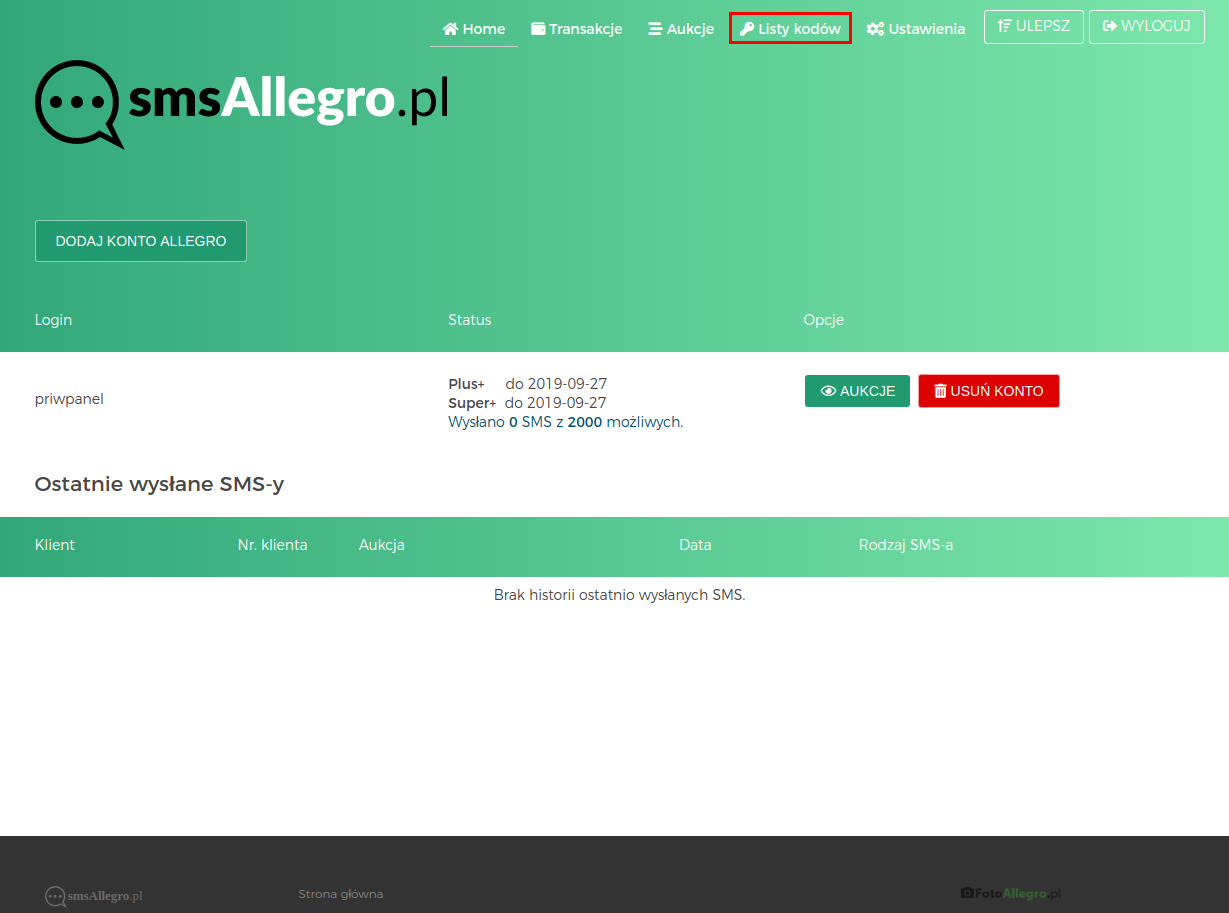
Task: Click the smsAllegro.pl header logo
Action: pyautogui.click(x=241, y=103)
